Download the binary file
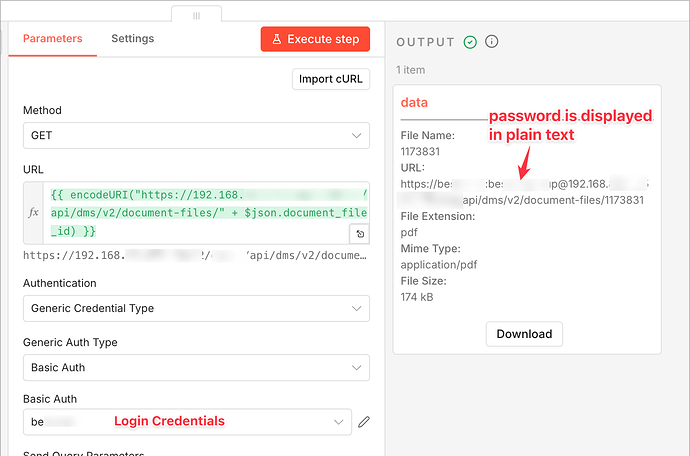Image resolution: width=690 pixels, height=456 pixels. point(524,334)
